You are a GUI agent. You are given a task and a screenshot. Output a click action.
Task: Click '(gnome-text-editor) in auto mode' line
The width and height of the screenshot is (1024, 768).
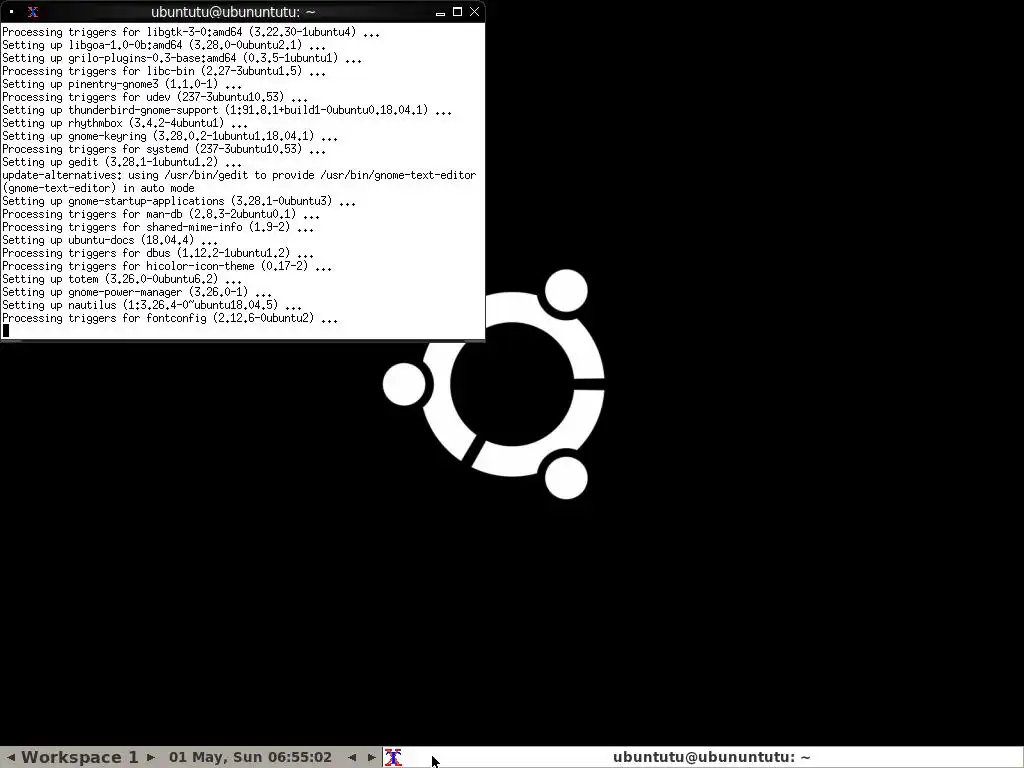coord(98,188)
